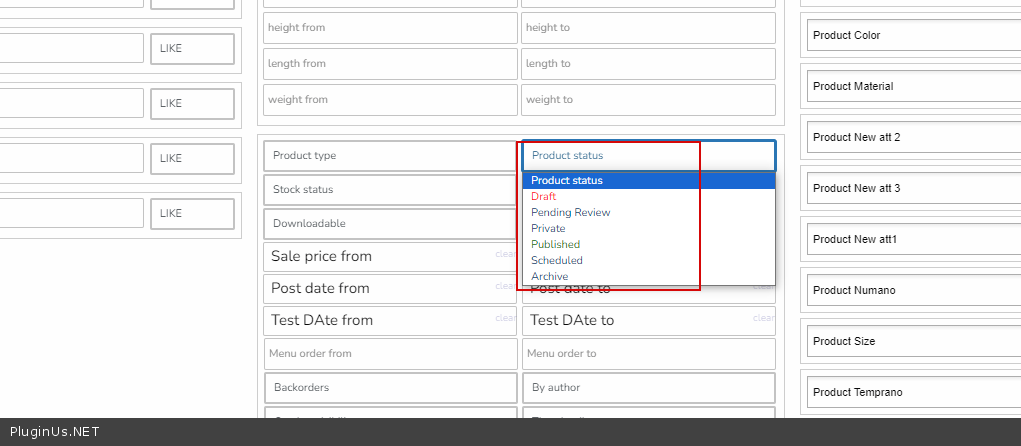Choose Scheduled from the dropdown list
Image resolution: width=1021 pixels, height=446 pixels.
(x=557, y=261)
